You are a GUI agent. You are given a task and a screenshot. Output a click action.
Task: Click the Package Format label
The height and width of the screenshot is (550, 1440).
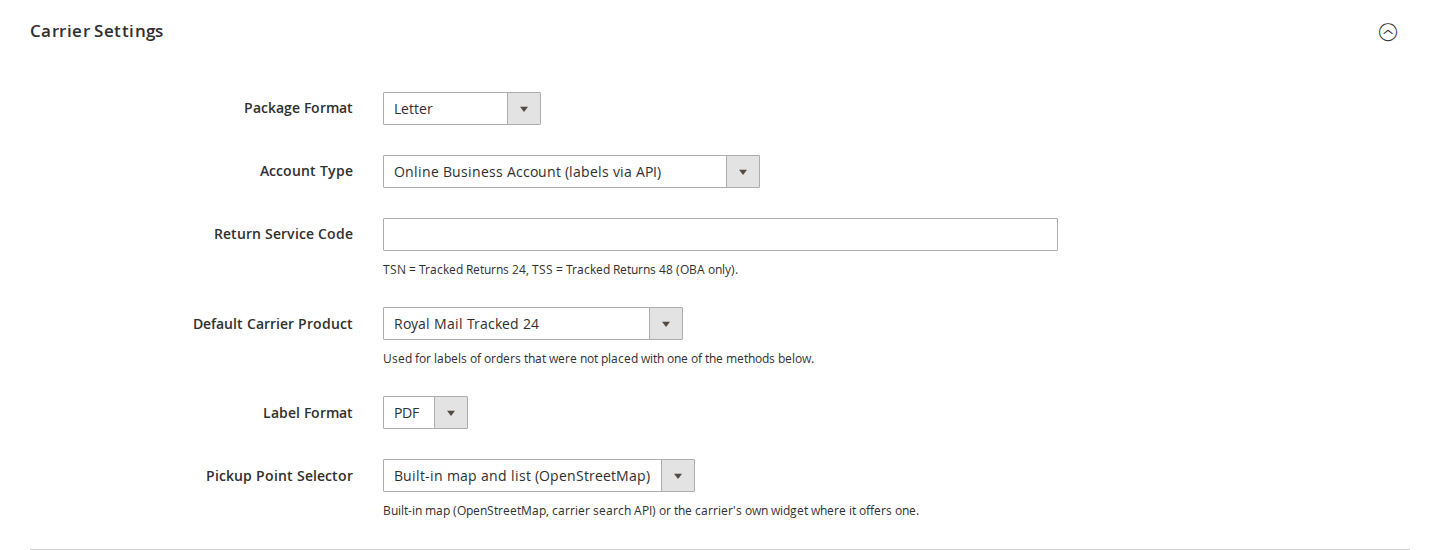click(298, 108)
